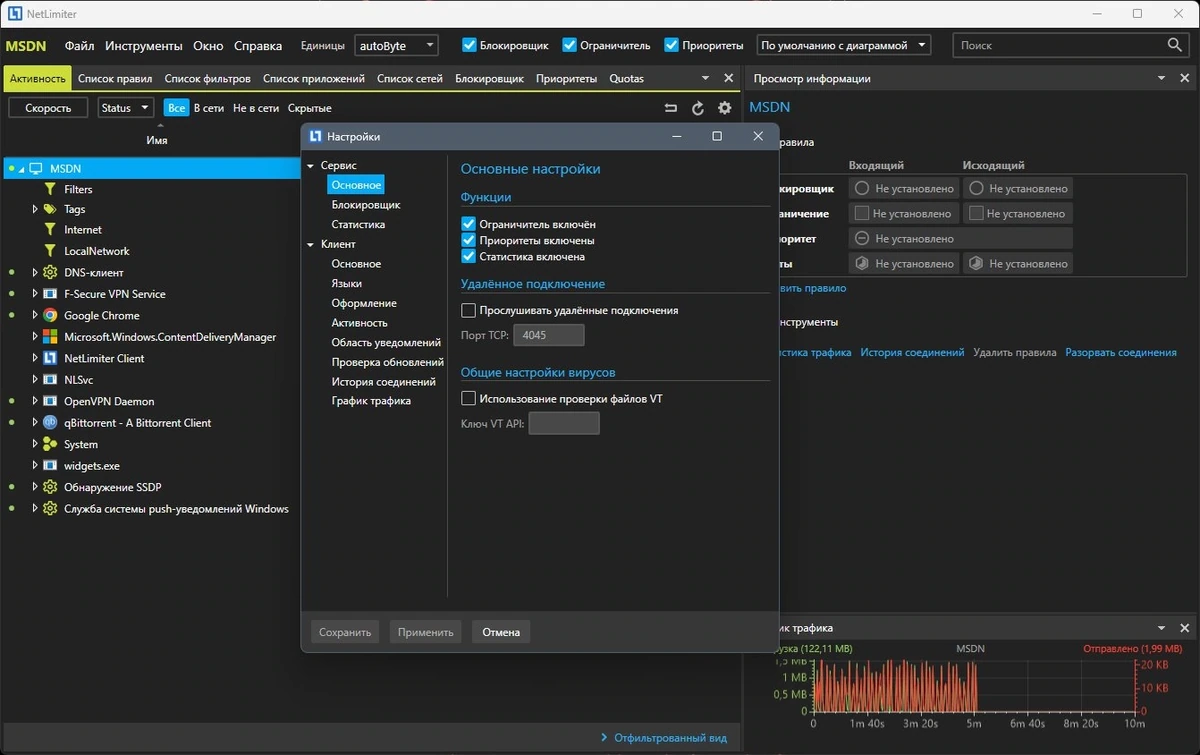Screen dimensions: 1200x755
Task: Click the Google Chrome icon
Action: point(50,315)
